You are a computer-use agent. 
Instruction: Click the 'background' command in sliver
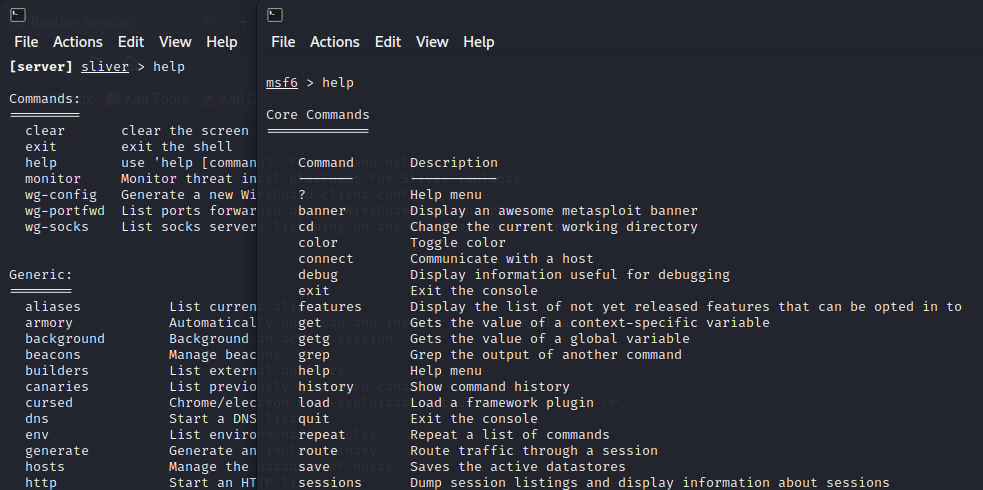tap(65, 338)
